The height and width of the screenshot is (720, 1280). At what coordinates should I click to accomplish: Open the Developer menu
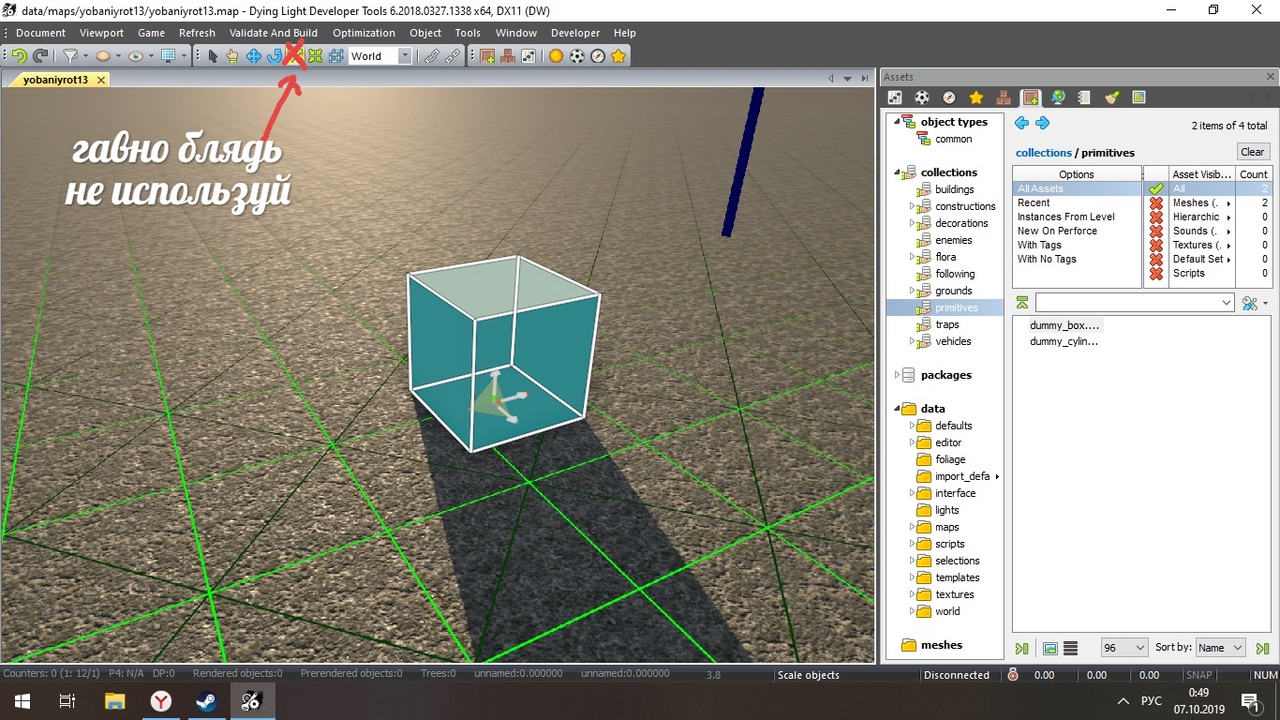575,33
